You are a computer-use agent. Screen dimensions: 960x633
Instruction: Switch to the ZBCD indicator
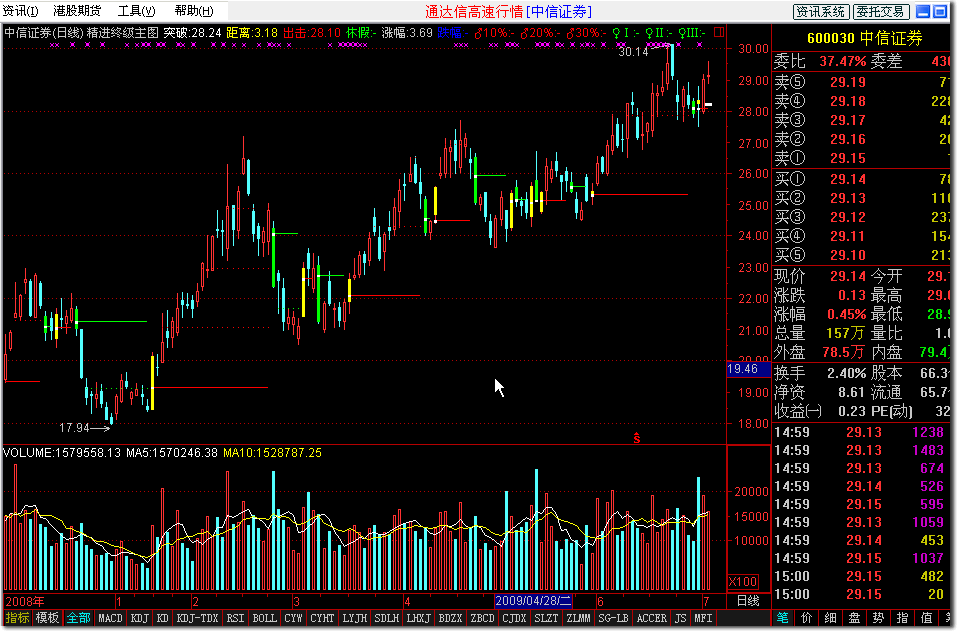coord(482,618)
